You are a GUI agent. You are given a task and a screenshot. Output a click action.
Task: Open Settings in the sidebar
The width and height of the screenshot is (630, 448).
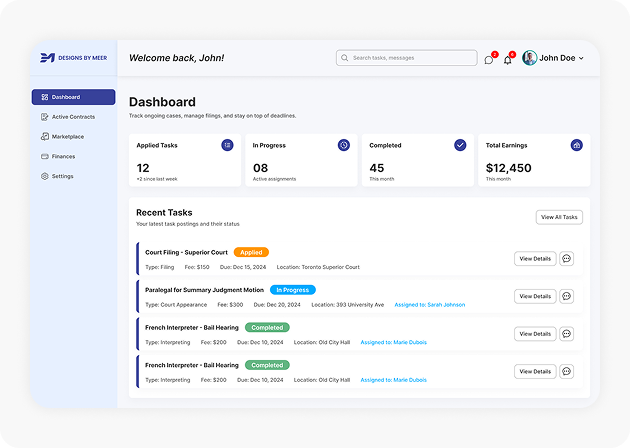click(74, 176)
